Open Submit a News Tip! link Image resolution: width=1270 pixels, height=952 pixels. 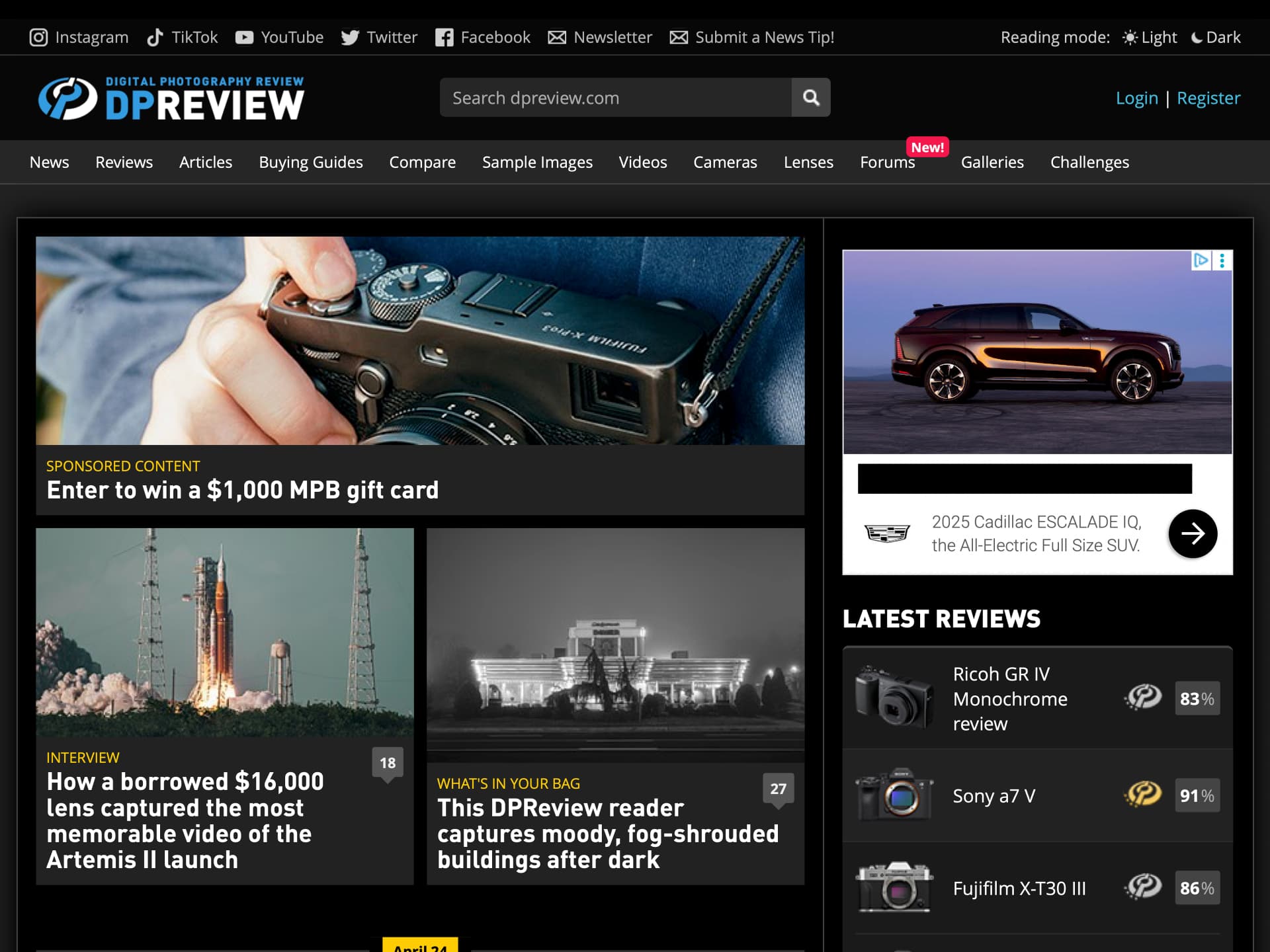pos(765,38)
